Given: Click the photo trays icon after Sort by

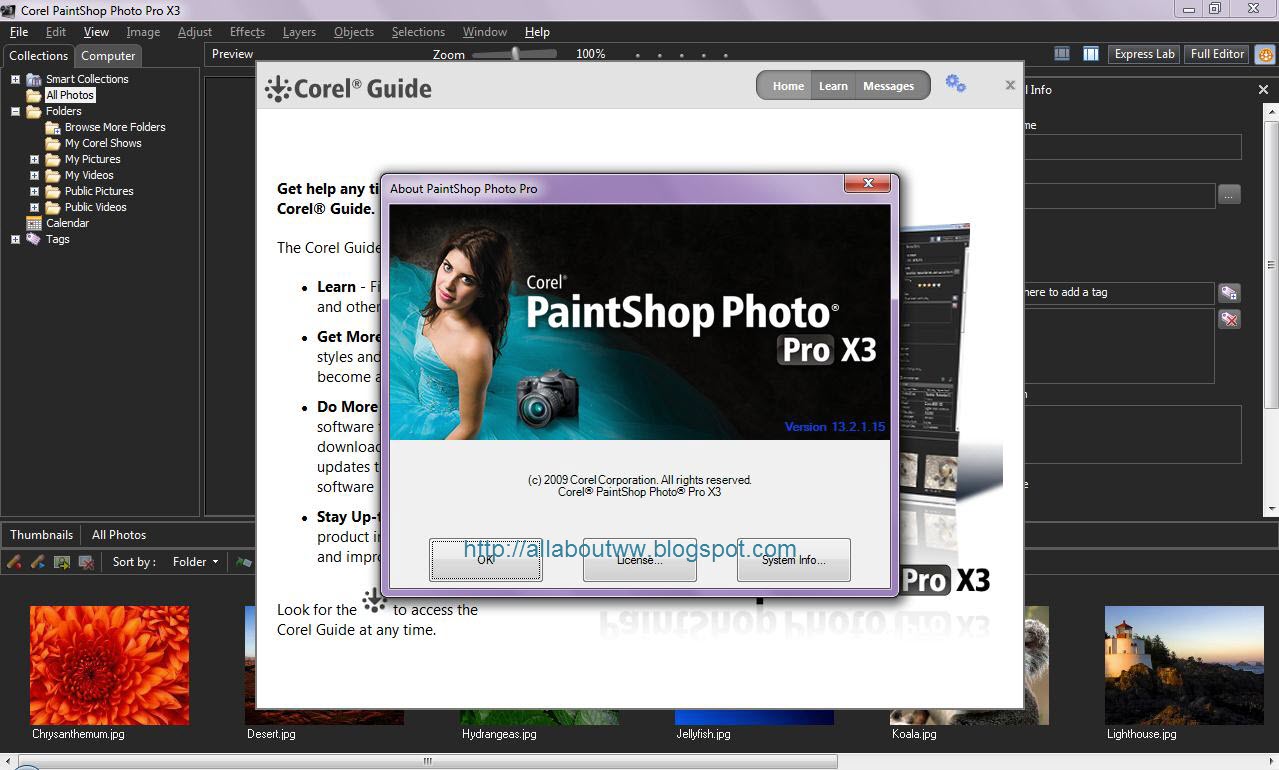Looking at the screenshot, I should [243, 562].
